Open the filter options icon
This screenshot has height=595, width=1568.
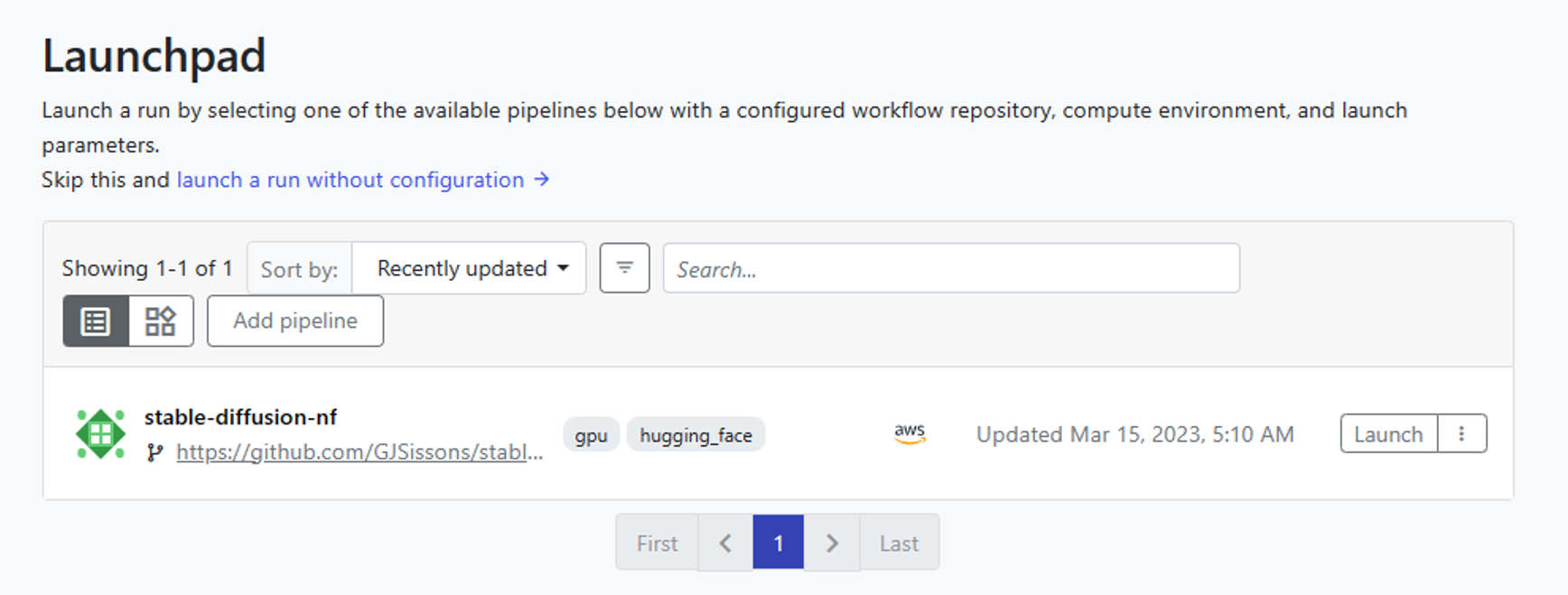pos(624,268)
